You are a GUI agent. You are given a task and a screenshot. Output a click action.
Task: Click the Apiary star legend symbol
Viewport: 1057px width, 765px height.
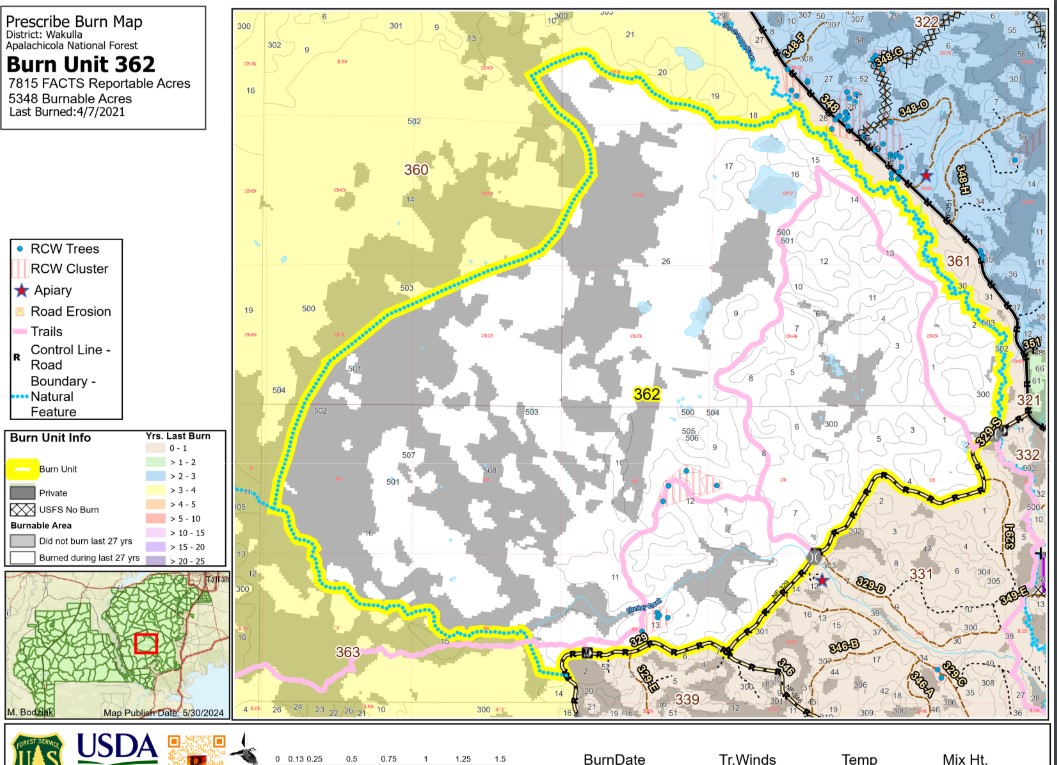pyautogui.click(x=20, y=290)
